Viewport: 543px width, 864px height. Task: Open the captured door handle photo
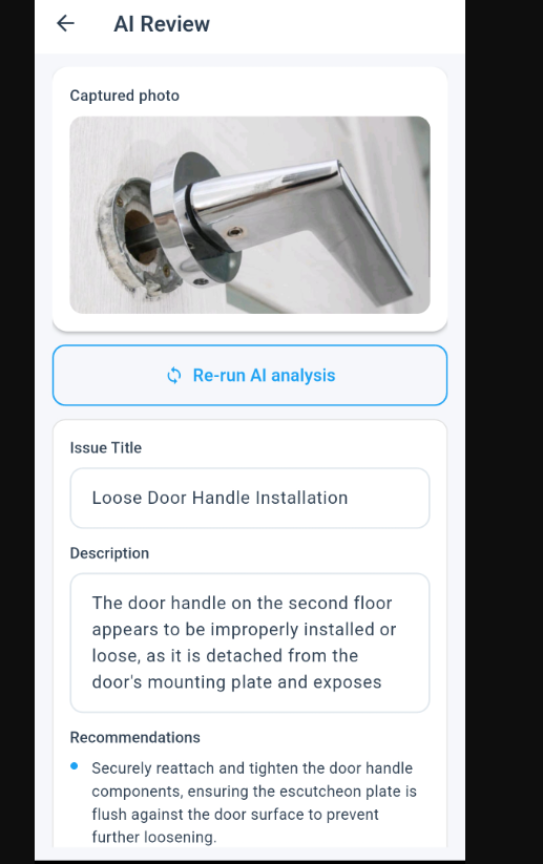tap(250, 215)
